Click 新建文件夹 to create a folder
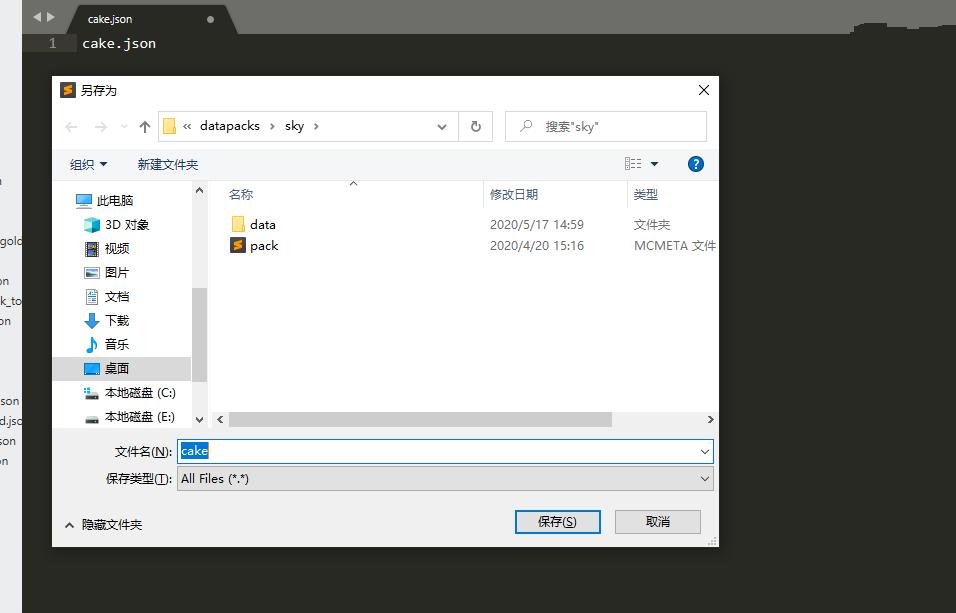Screen dimensions: 956x613 [168, 164]
